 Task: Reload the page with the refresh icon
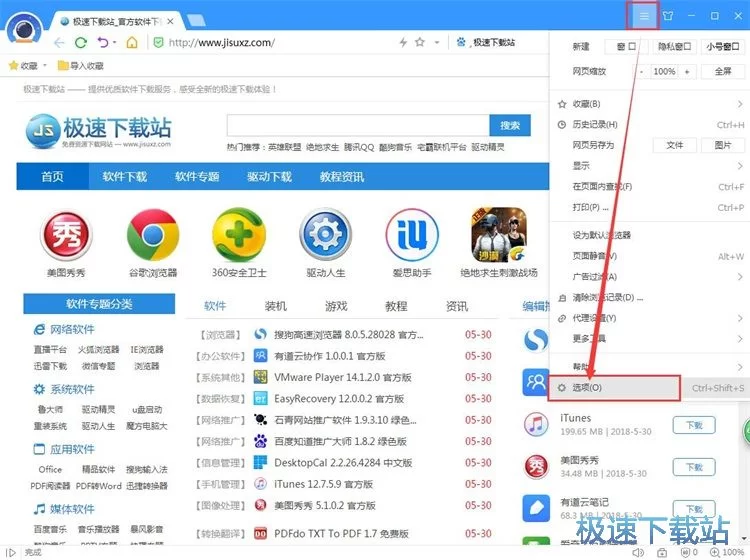[81, 43]
